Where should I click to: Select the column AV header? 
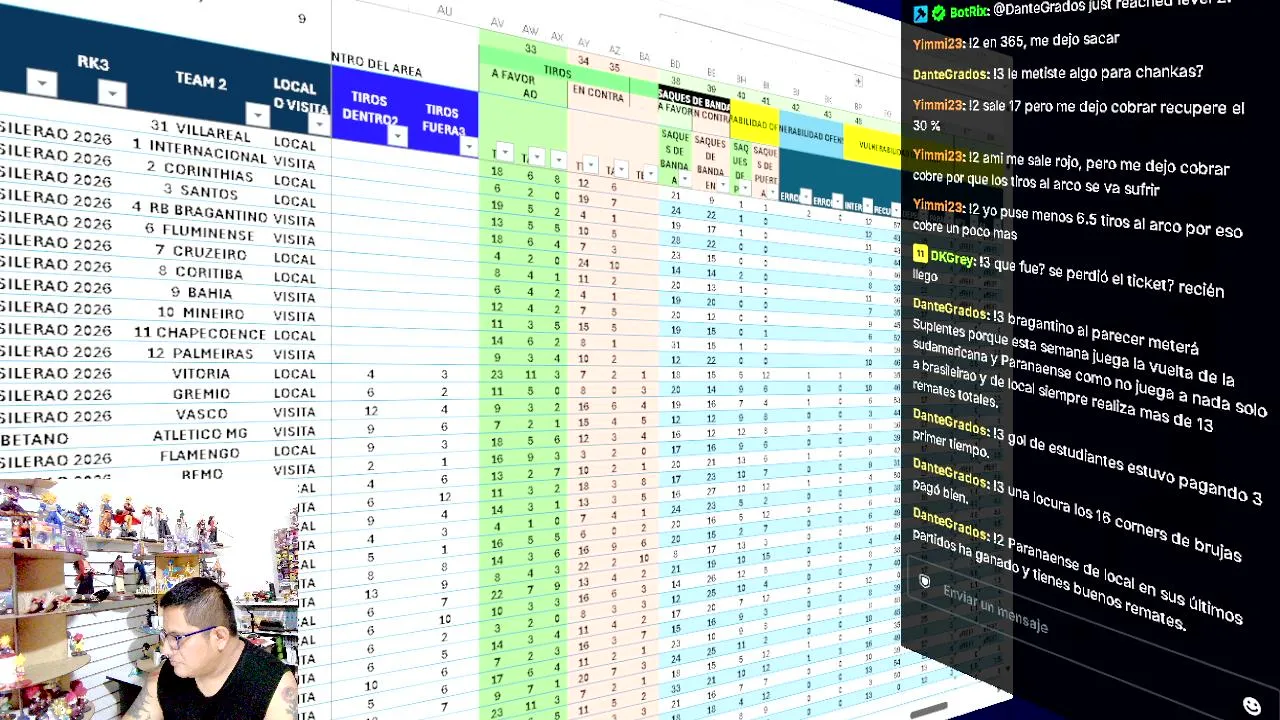[x=497, y=22]
